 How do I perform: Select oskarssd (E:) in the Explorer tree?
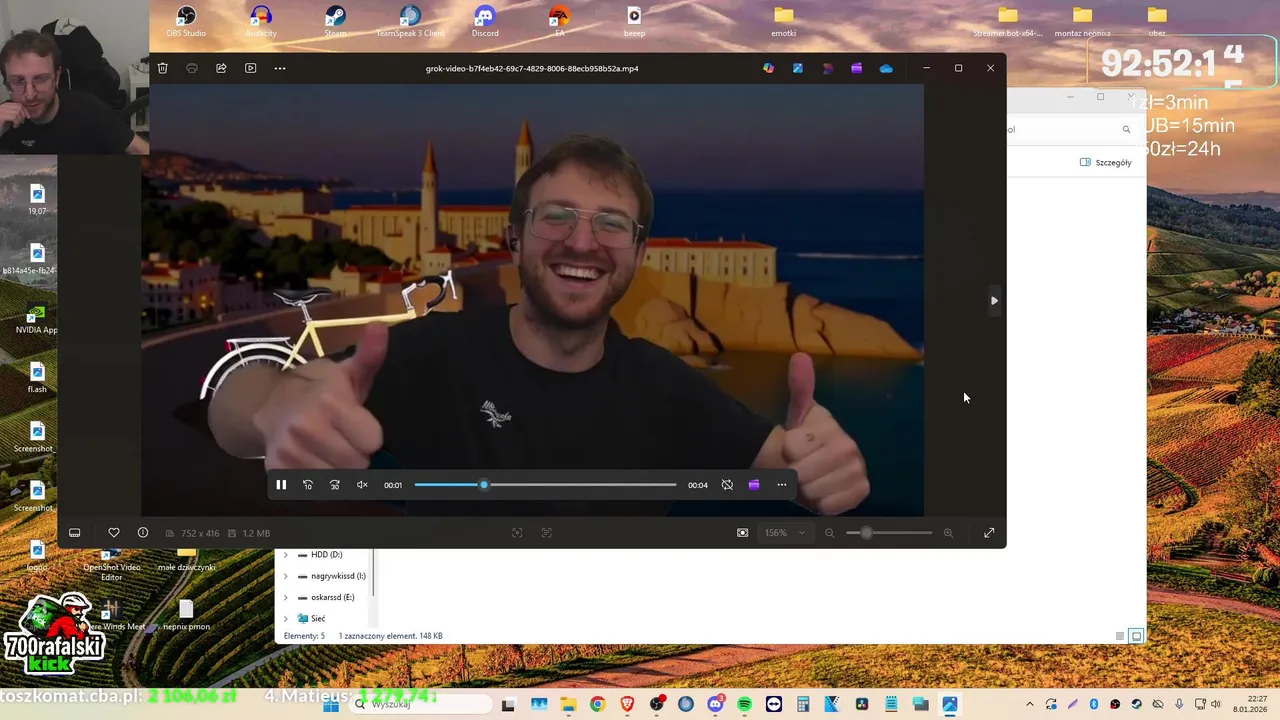[333, 597]
